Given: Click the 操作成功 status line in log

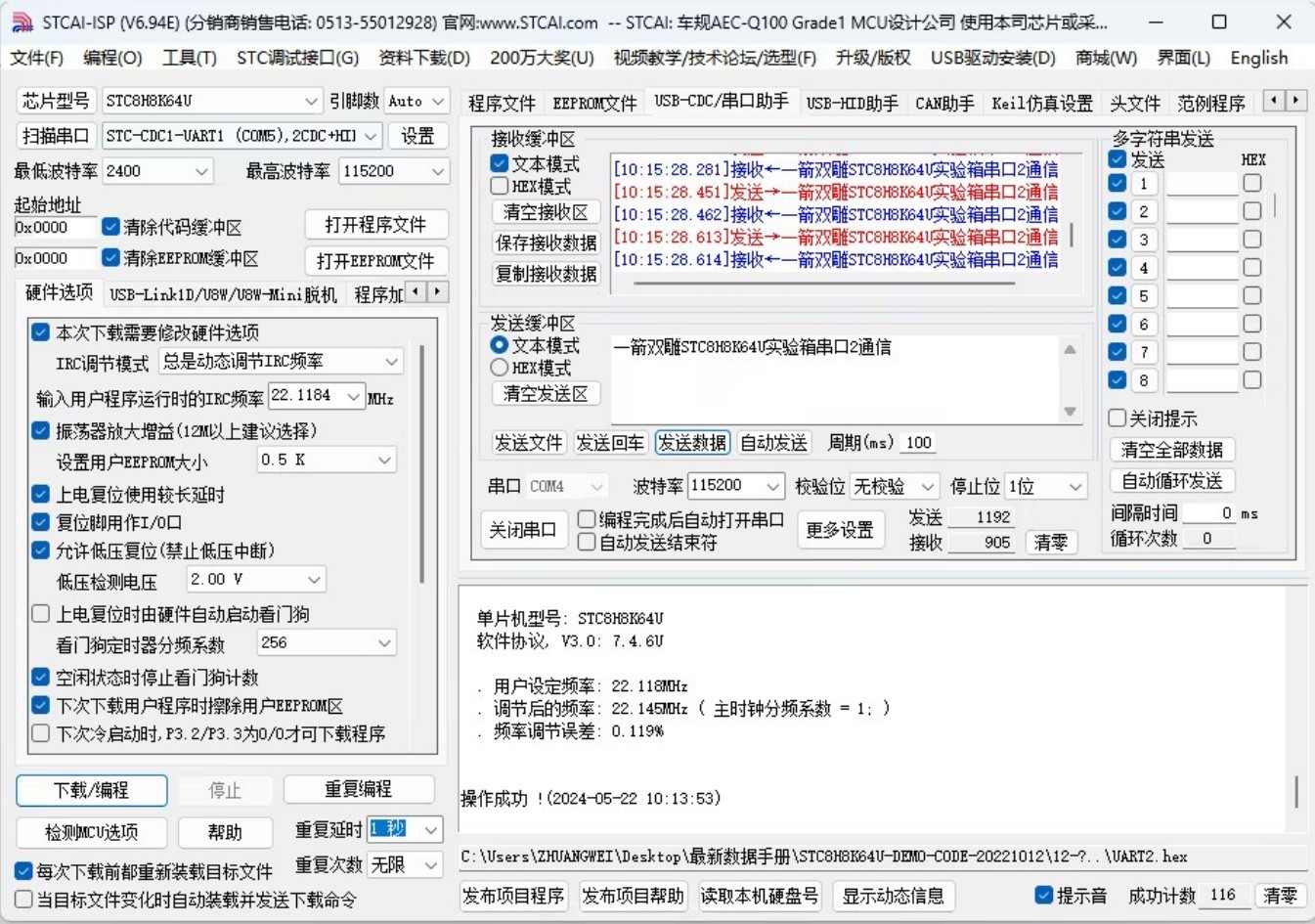Looking at the screenshot, I should (x=591, y=799).
